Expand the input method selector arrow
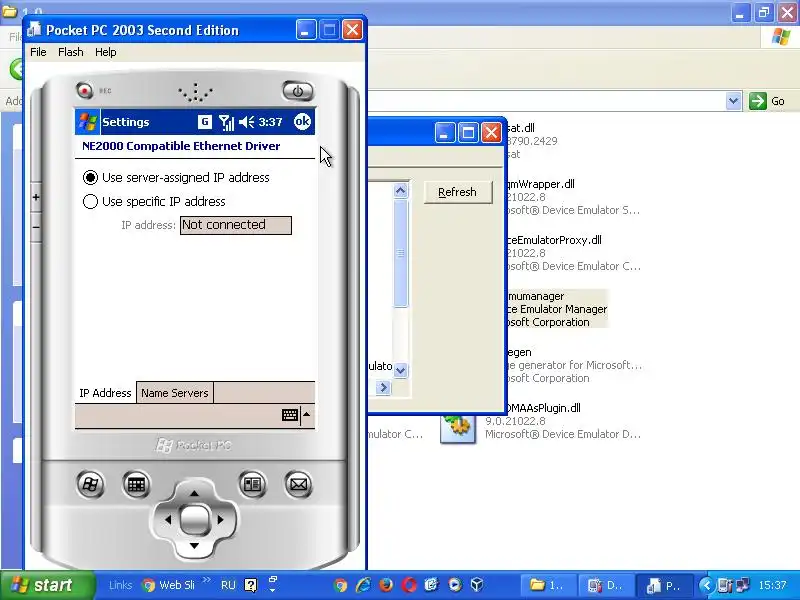Viewport: 800px width, 600px height. point(307,415)
